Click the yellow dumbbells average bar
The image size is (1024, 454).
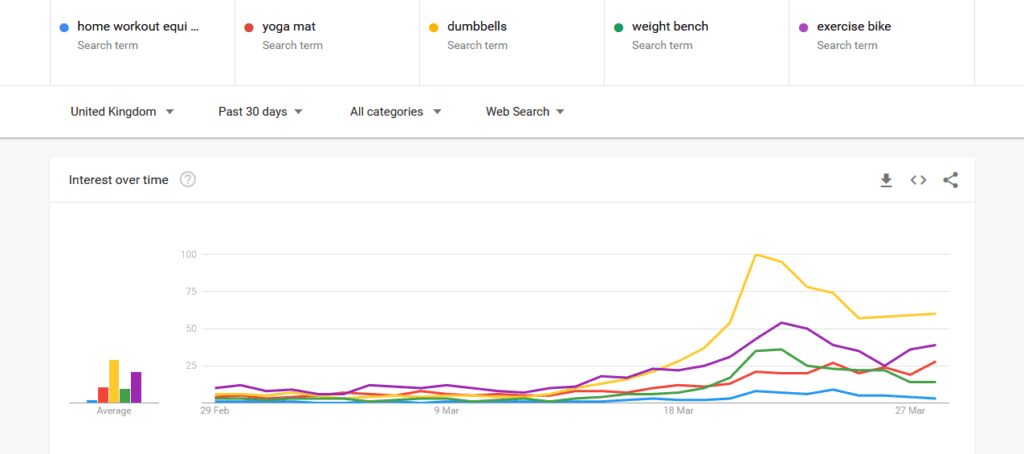114,382
